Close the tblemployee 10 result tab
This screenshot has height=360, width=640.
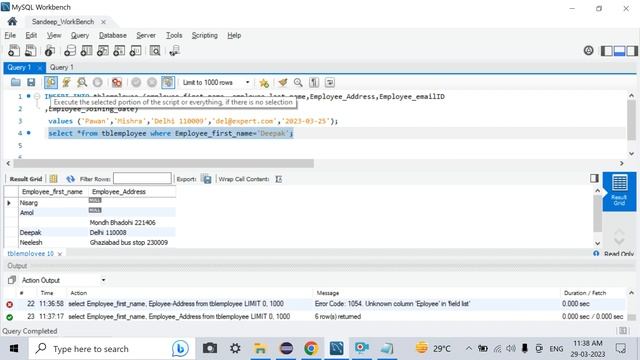(60, 254)
